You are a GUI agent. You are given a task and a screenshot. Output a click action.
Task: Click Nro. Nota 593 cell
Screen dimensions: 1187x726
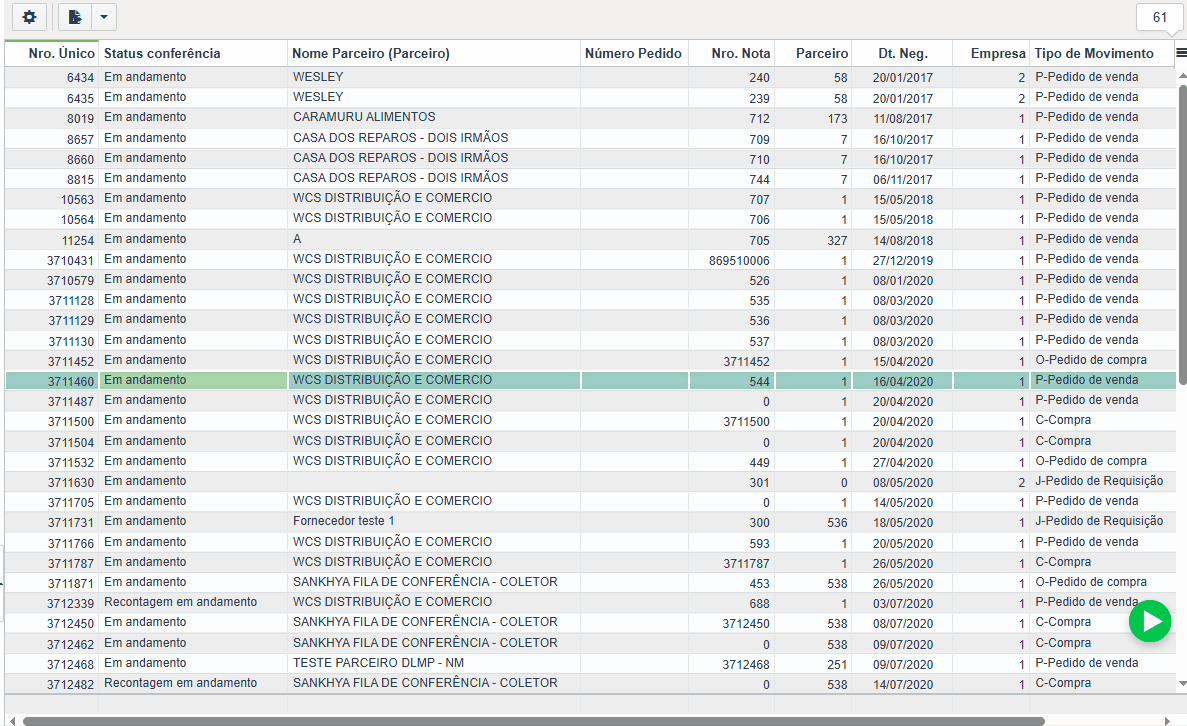pos(732,543)
